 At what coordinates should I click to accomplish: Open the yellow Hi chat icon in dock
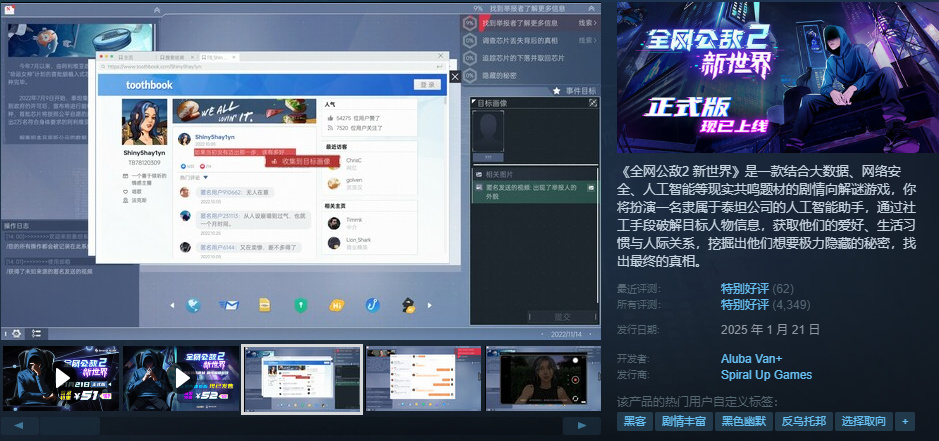(337, 306)
